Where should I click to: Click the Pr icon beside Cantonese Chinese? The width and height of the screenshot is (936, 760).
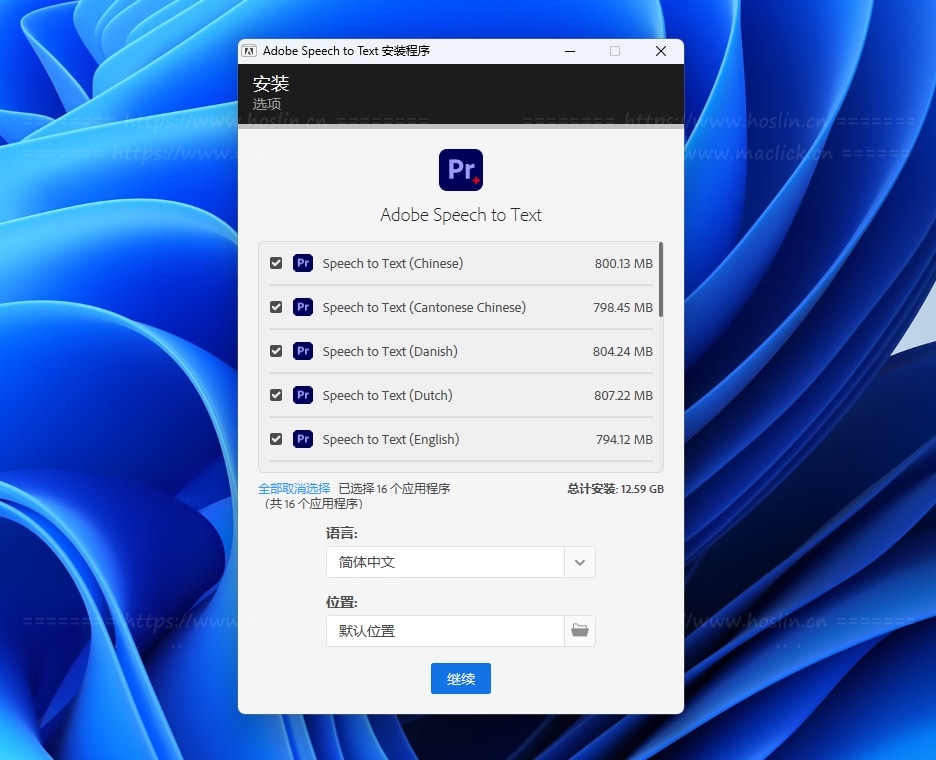[x=303, y=307]
